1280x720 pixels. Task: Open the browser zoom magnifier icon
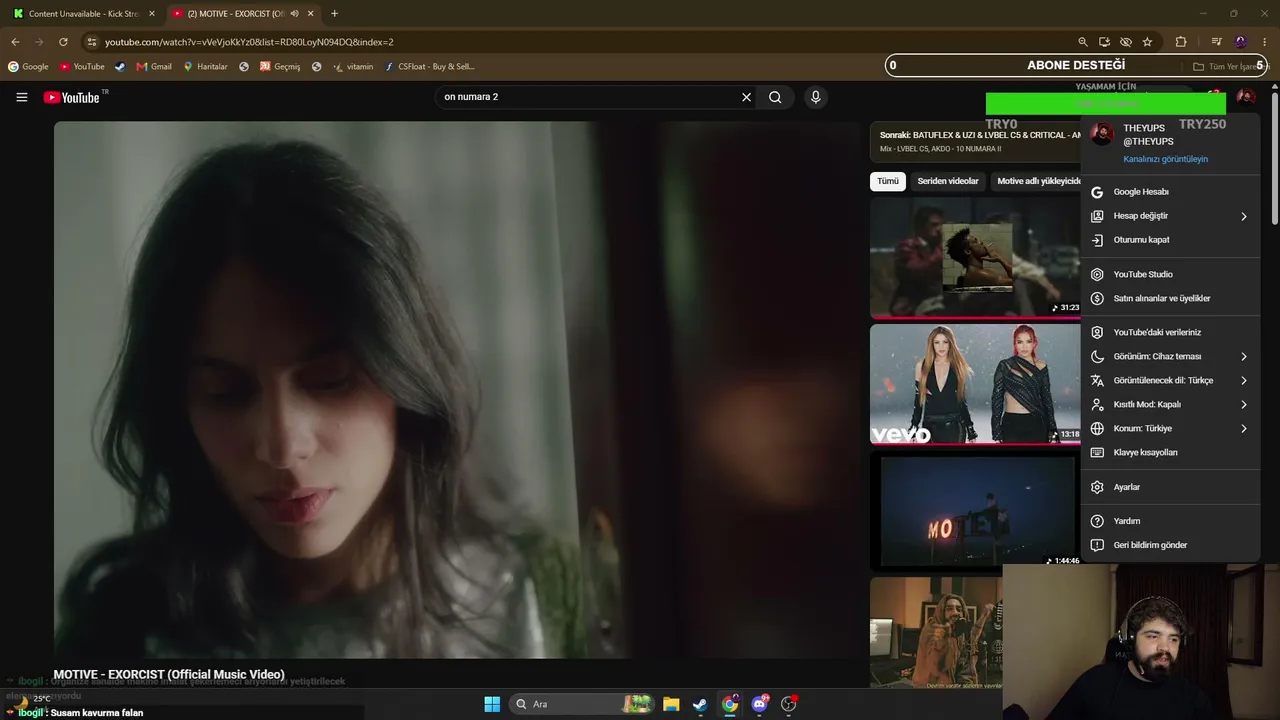[x=1082, y=42]
